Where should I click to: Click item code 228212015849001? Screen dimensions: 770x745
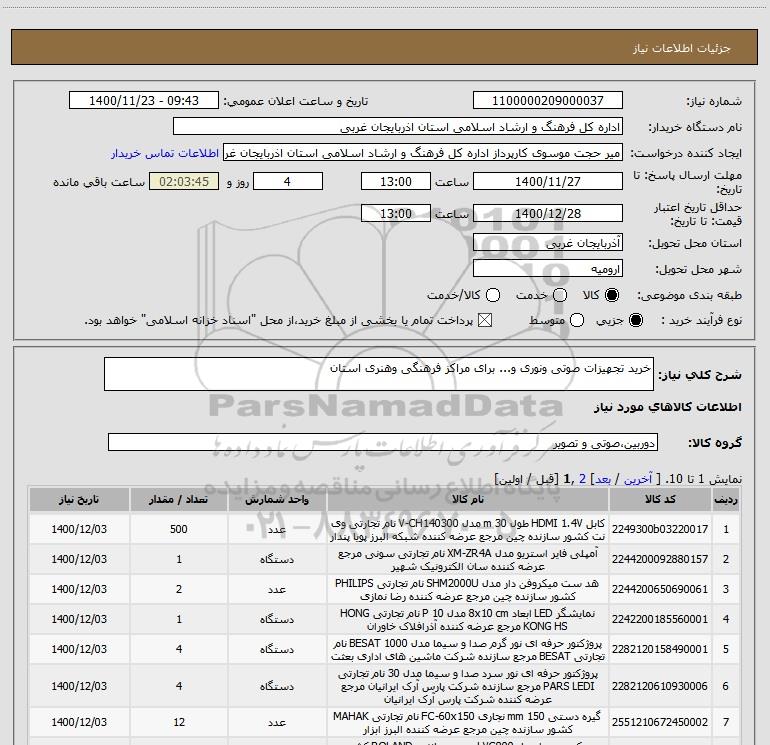[x=660, y=649]
